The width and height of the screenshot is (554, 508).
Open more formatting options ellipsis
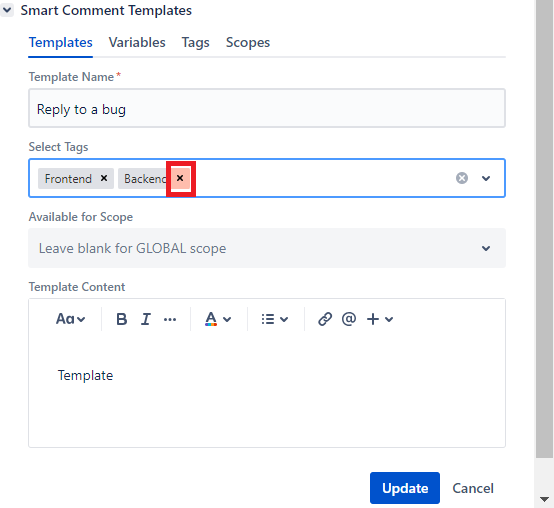click(x=170, y=319)
